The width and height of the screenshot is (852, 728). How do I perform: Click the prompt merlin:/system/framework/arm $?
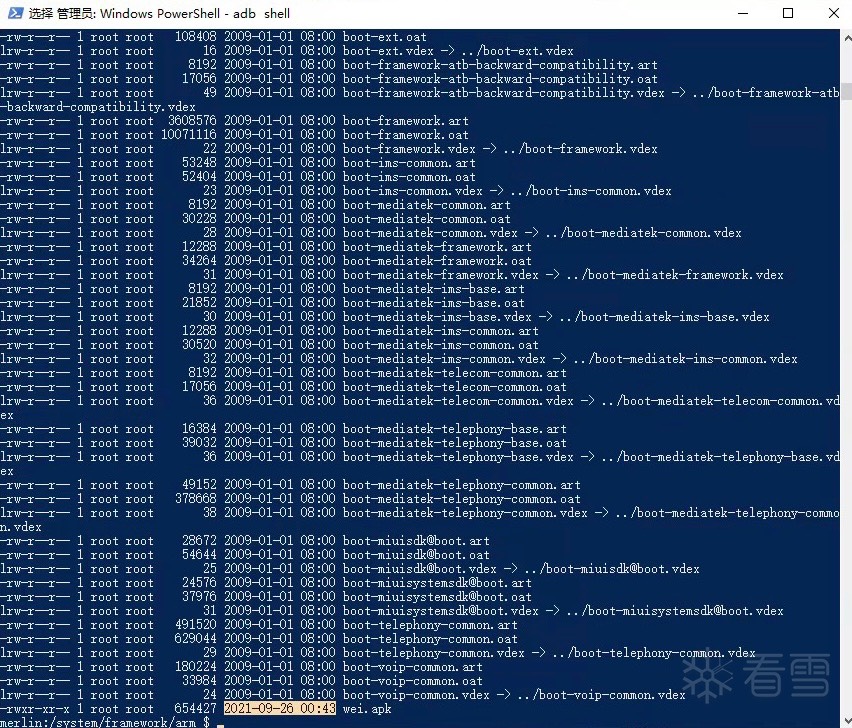tap(105, 723)
